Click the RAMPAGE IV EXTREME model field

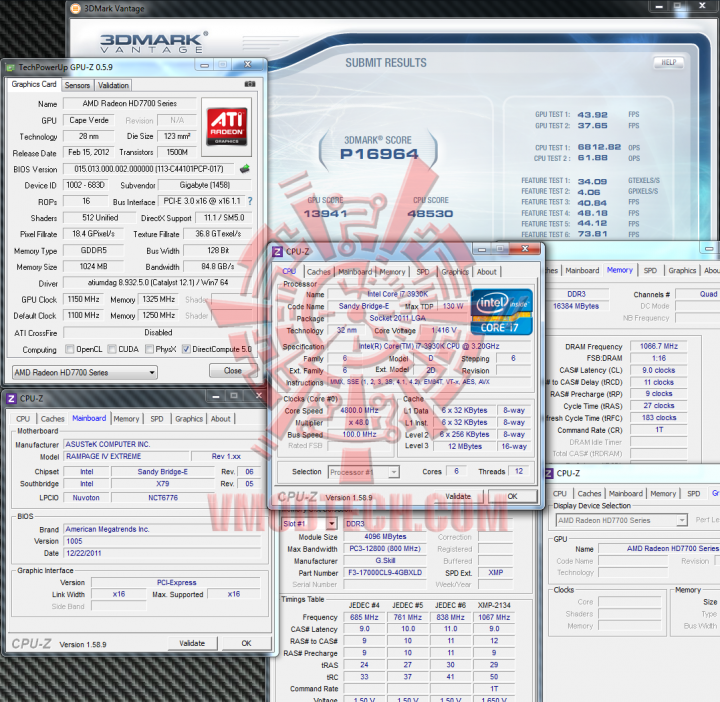pyautogui.click(x=126, y=456)
